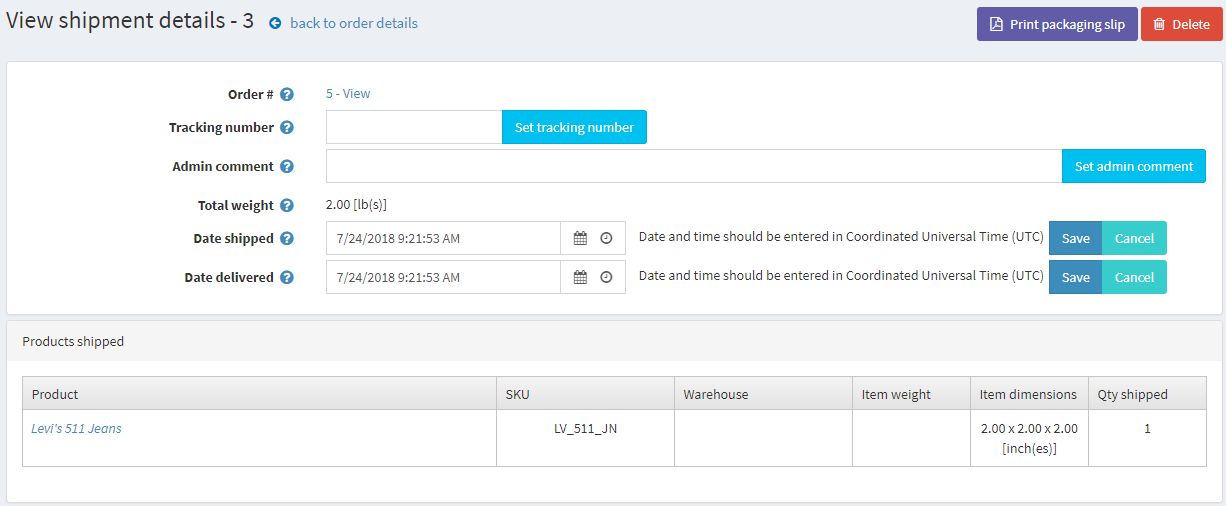
Task: Save the Date shipped value
Action: [1075, 239]
